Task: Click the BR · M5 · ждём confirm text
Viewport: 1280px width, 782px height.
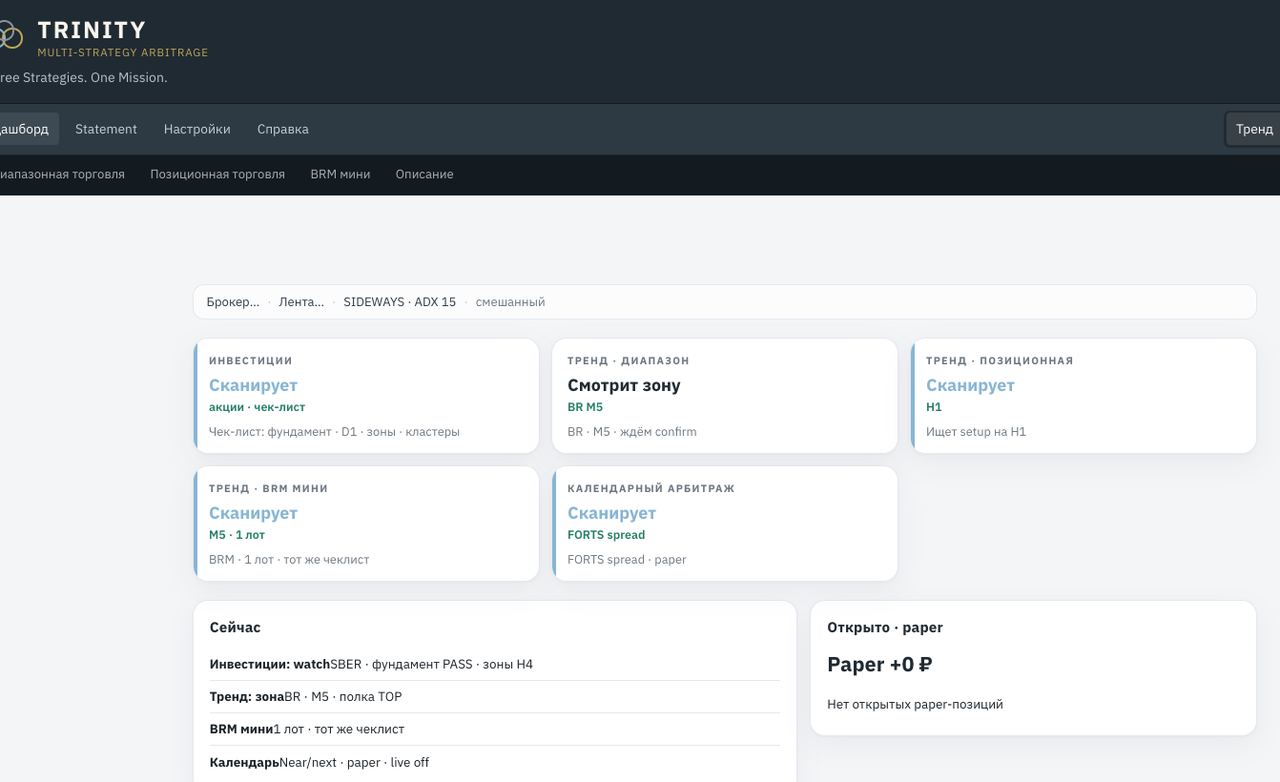Action: (632, 432)
